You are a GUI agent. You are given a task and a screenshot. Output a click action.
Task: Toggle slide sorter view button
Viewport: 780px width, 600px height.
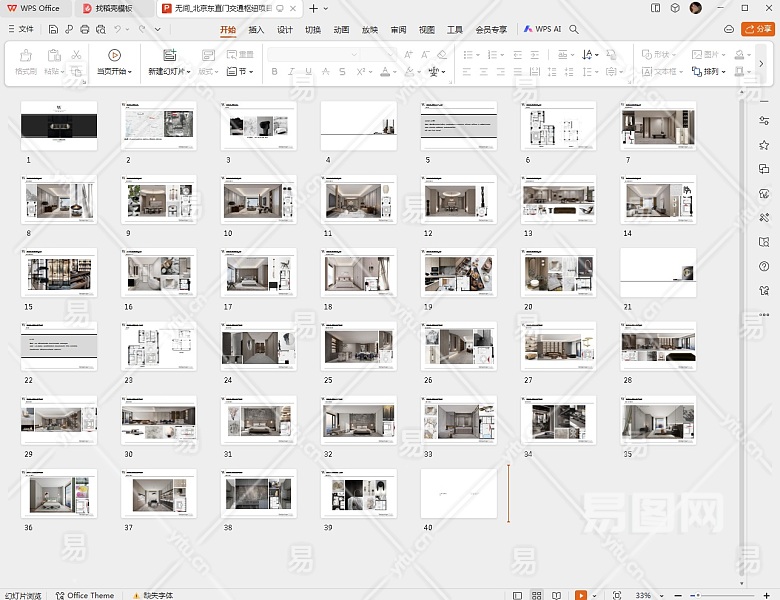537,594
